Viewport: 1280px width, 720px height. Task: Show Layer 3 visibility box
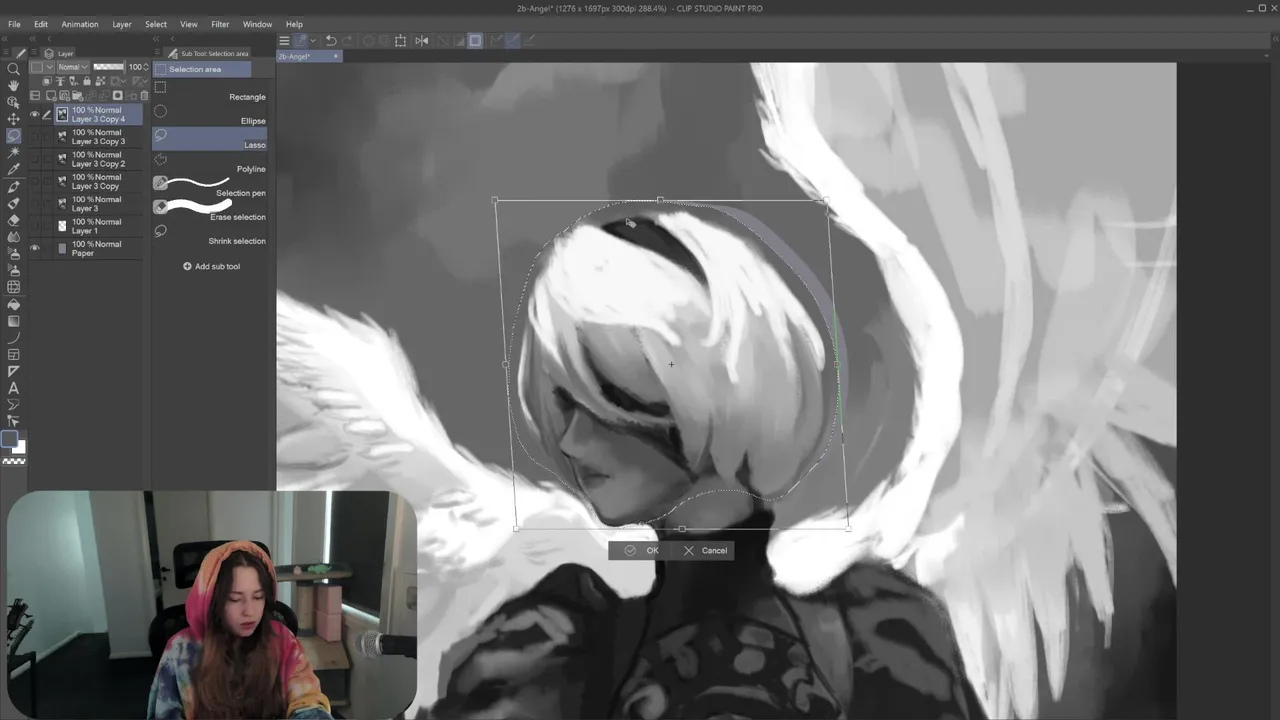pos(34,203)
